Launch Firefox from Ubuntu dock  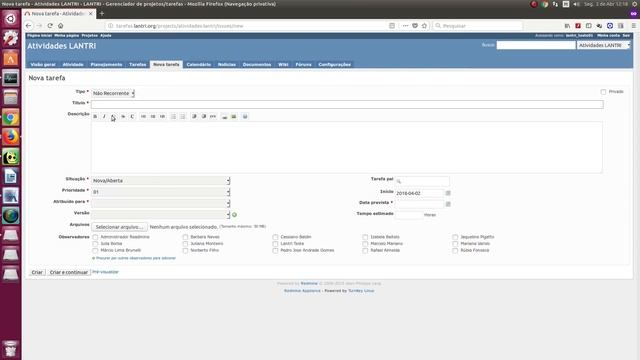click(11, 137)
